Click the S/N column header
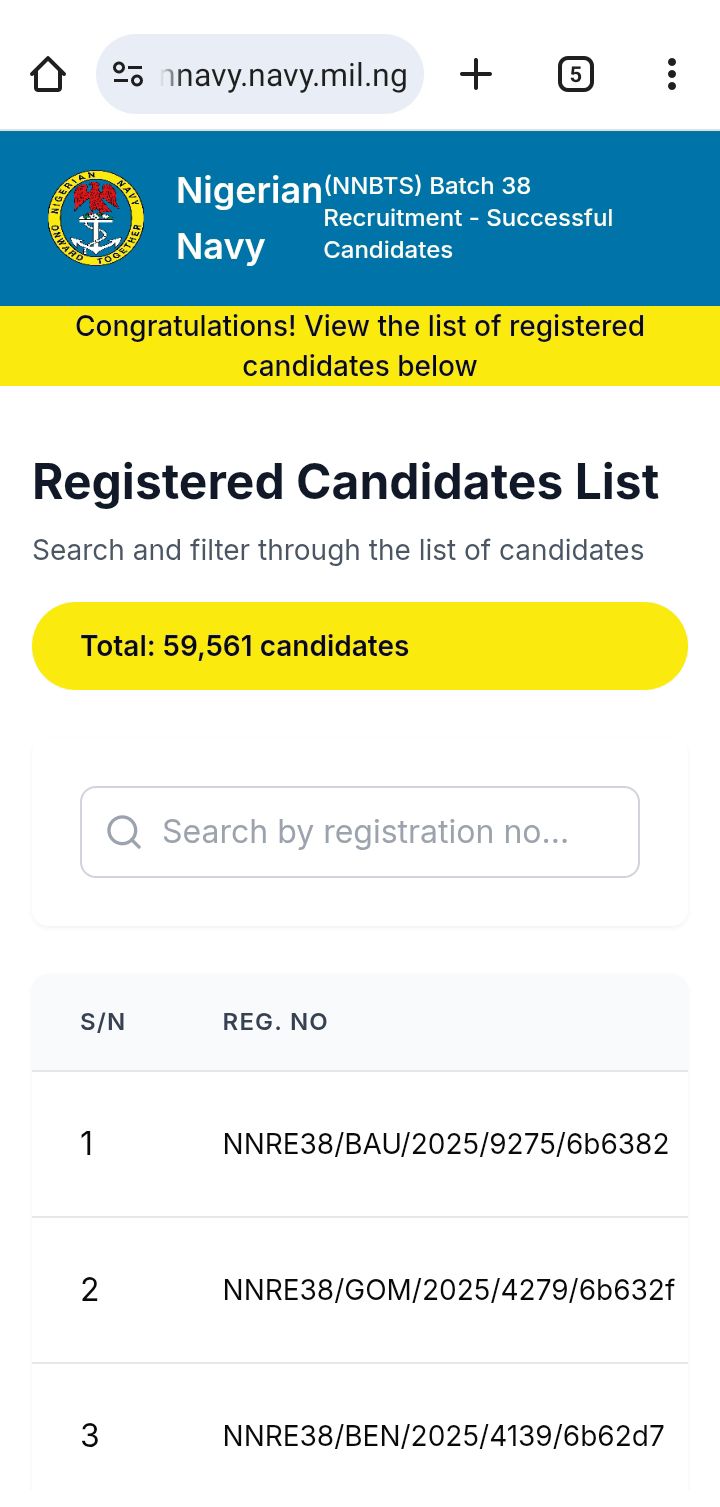The image size is (720, 1507). click(103, 1022)
